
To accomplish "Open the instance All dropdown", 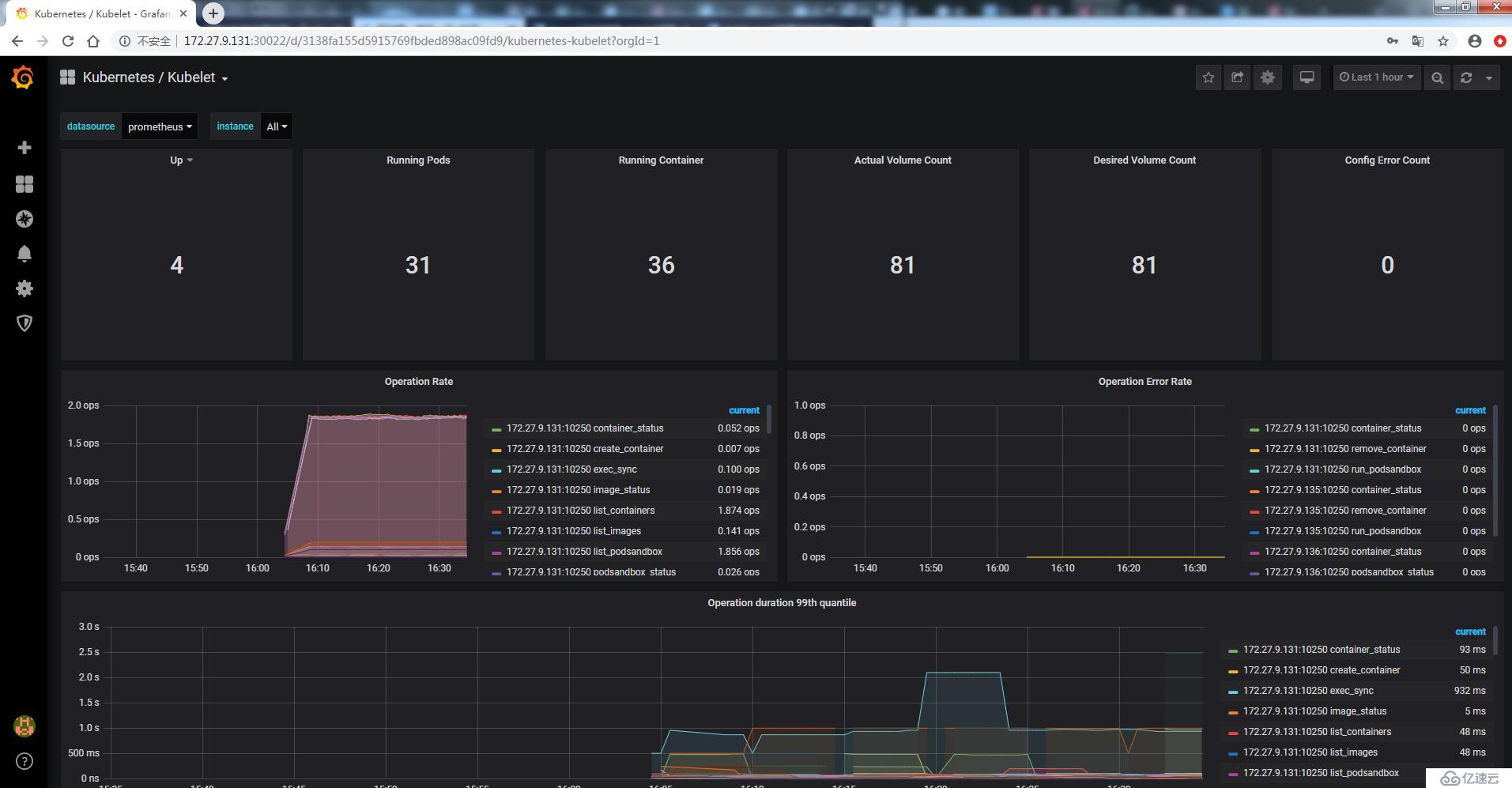I will tap(277, 126).
